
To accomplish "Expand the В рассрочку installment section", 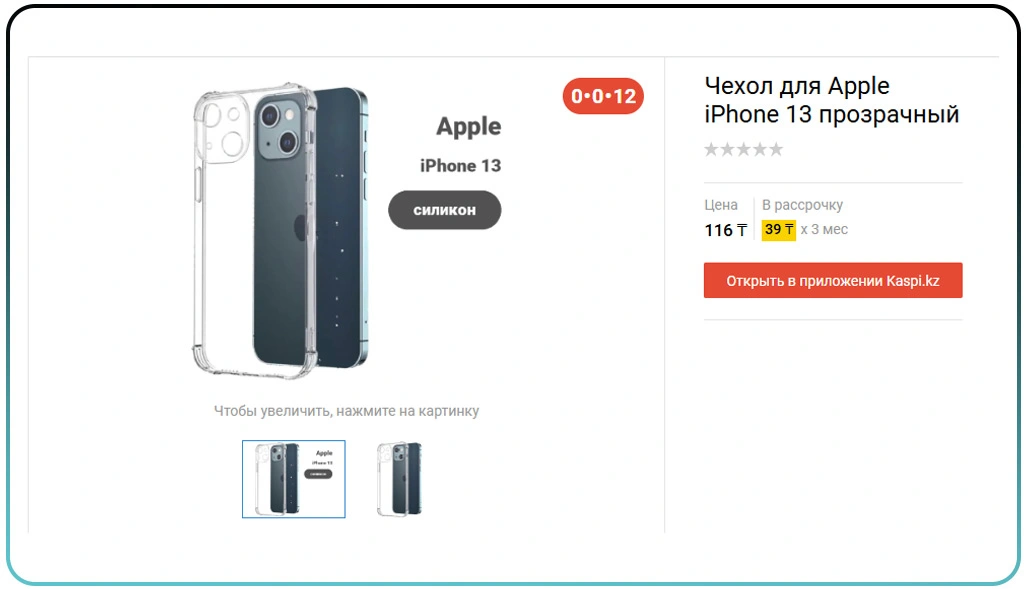I will tap(803, 204).
